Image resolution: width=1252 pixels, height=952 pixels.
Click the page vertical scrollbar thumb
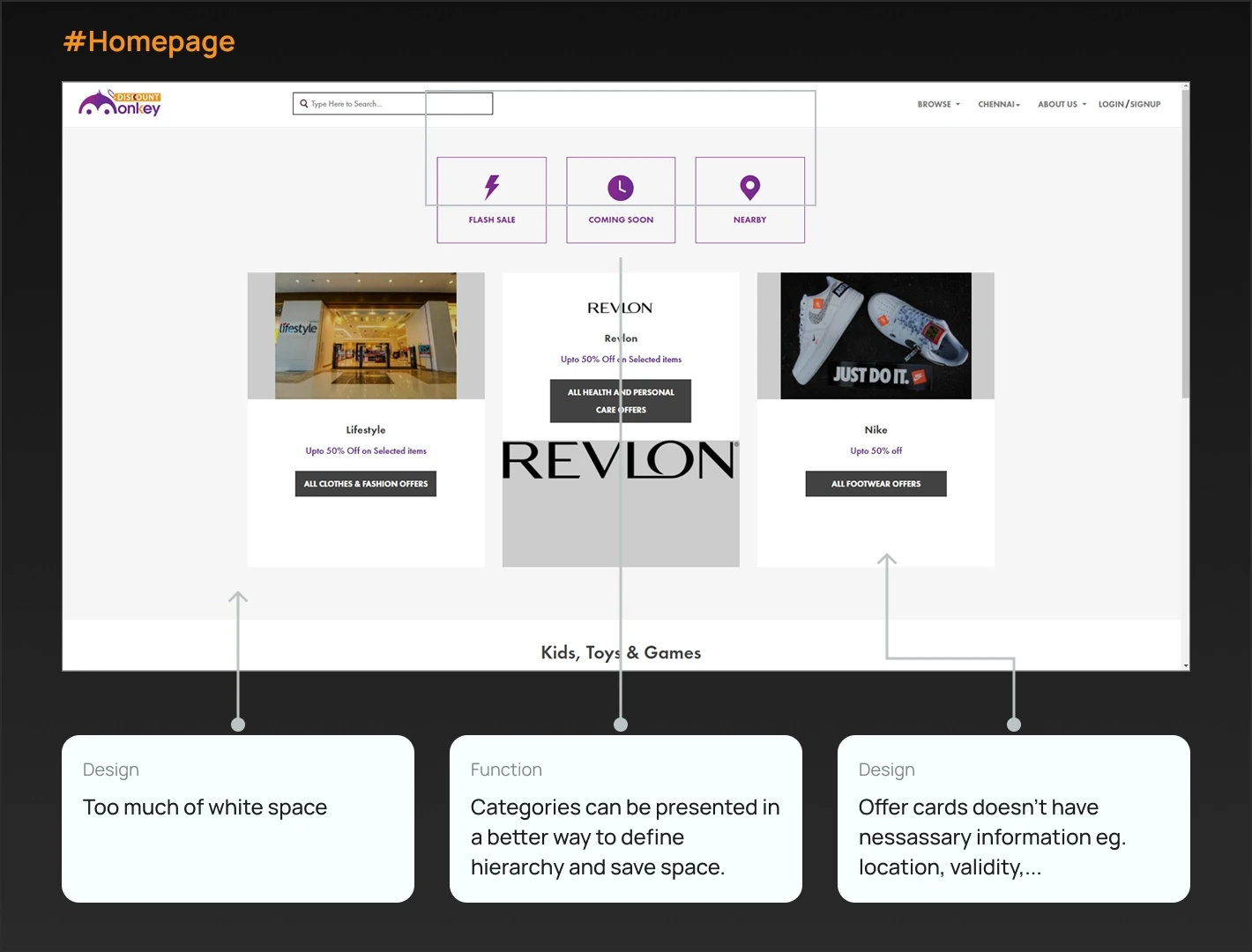[1186, 242]
